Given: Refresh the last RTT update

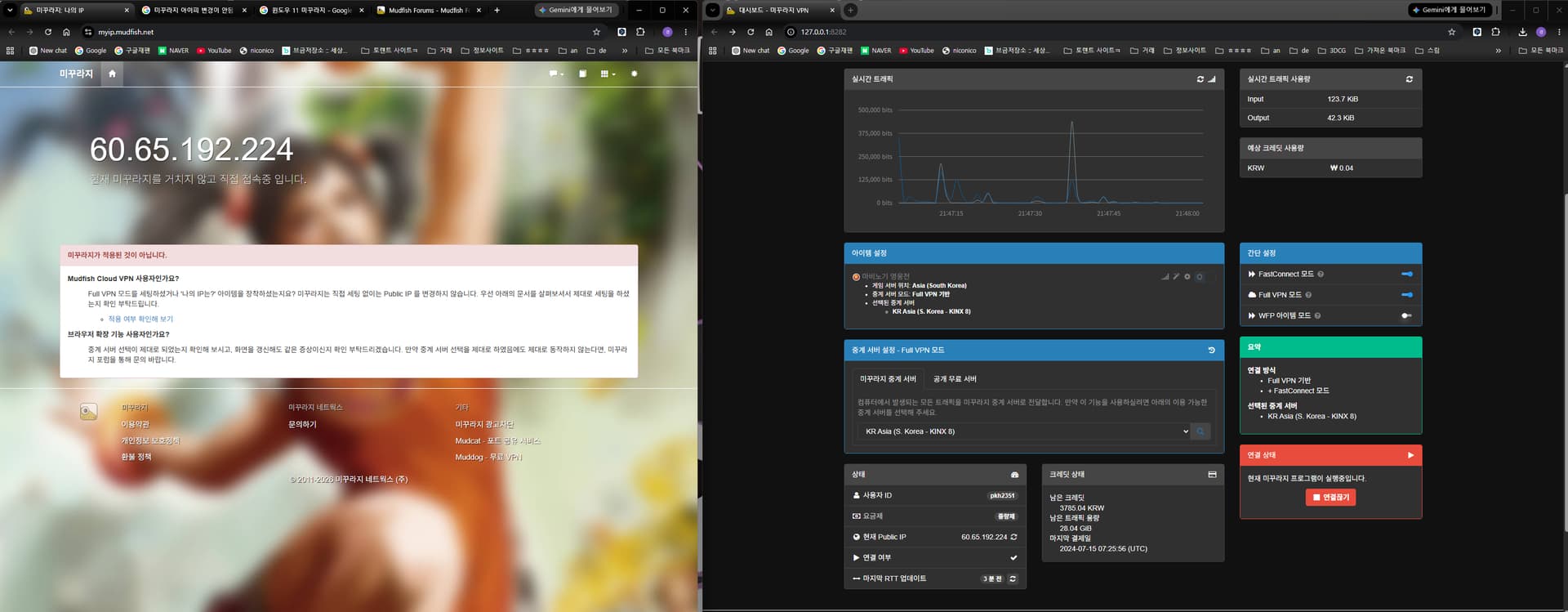Looking at the screenshot, I should [x=1013, y=578].
